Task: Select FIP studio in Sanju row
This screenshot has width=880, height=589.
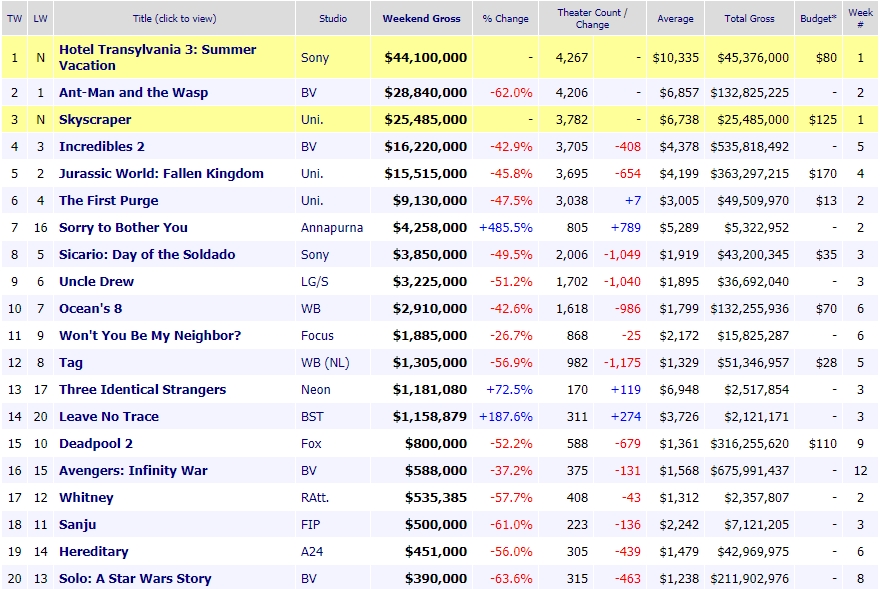Action: pos(310,524)
